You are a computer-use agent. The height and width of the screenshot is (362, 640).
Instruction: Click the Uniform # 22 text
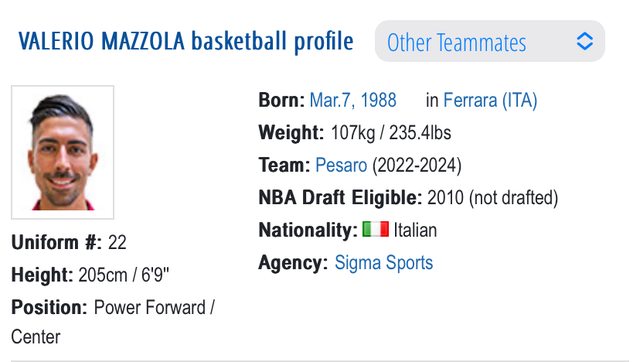click(x=69, y=242)
